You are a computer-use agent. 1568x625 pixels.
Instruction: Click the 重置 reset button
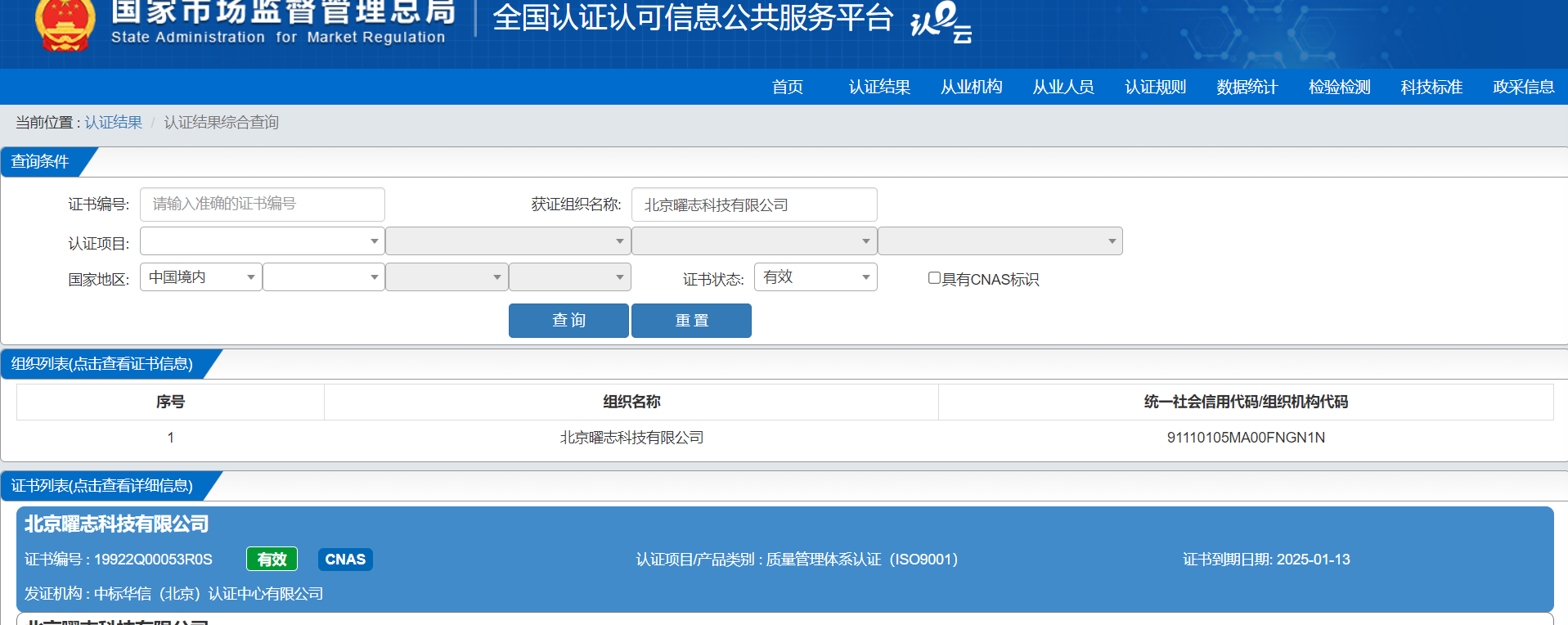pyautogui.click(x=691, y=321)
